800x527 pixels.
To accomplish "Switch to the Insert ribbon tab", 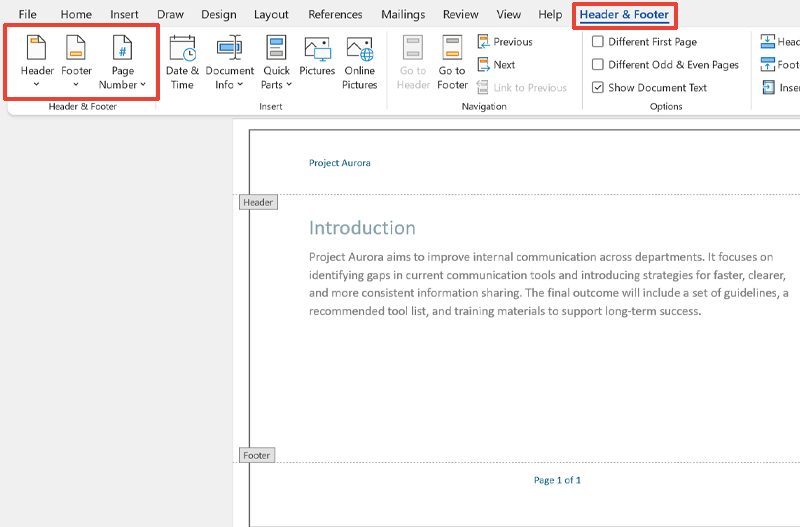I will (x=124, y=15).
